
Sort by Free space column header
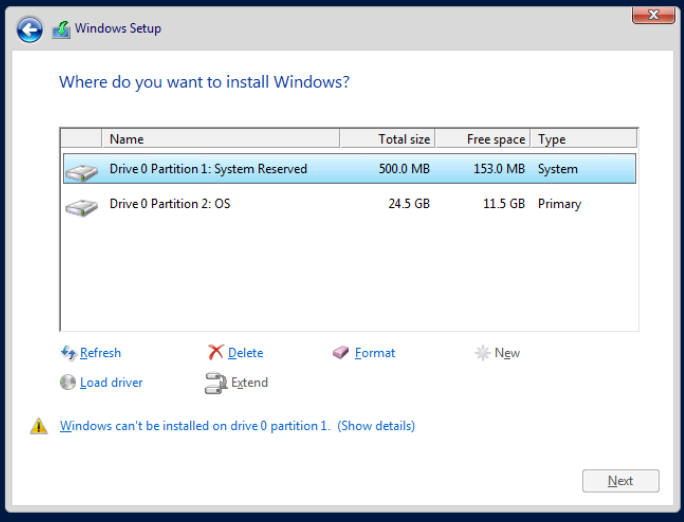pos(483,139)
